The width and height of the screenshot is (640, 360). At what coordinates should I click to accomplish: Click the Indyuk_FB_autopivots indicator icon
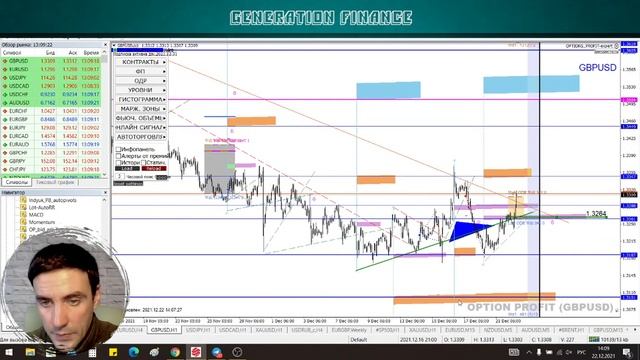coord(23,200)
